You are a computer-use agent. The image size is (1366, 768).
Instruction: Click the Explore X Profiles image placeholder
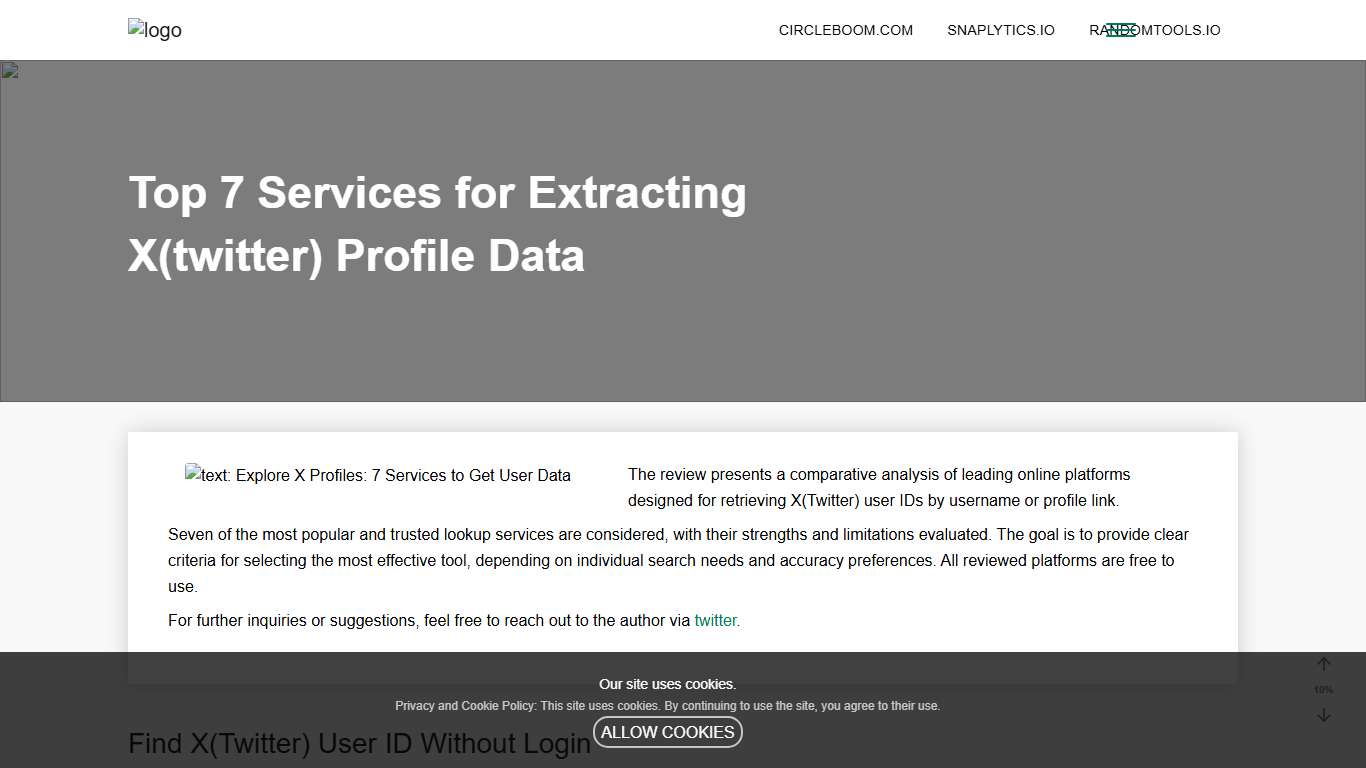(378, 475)
